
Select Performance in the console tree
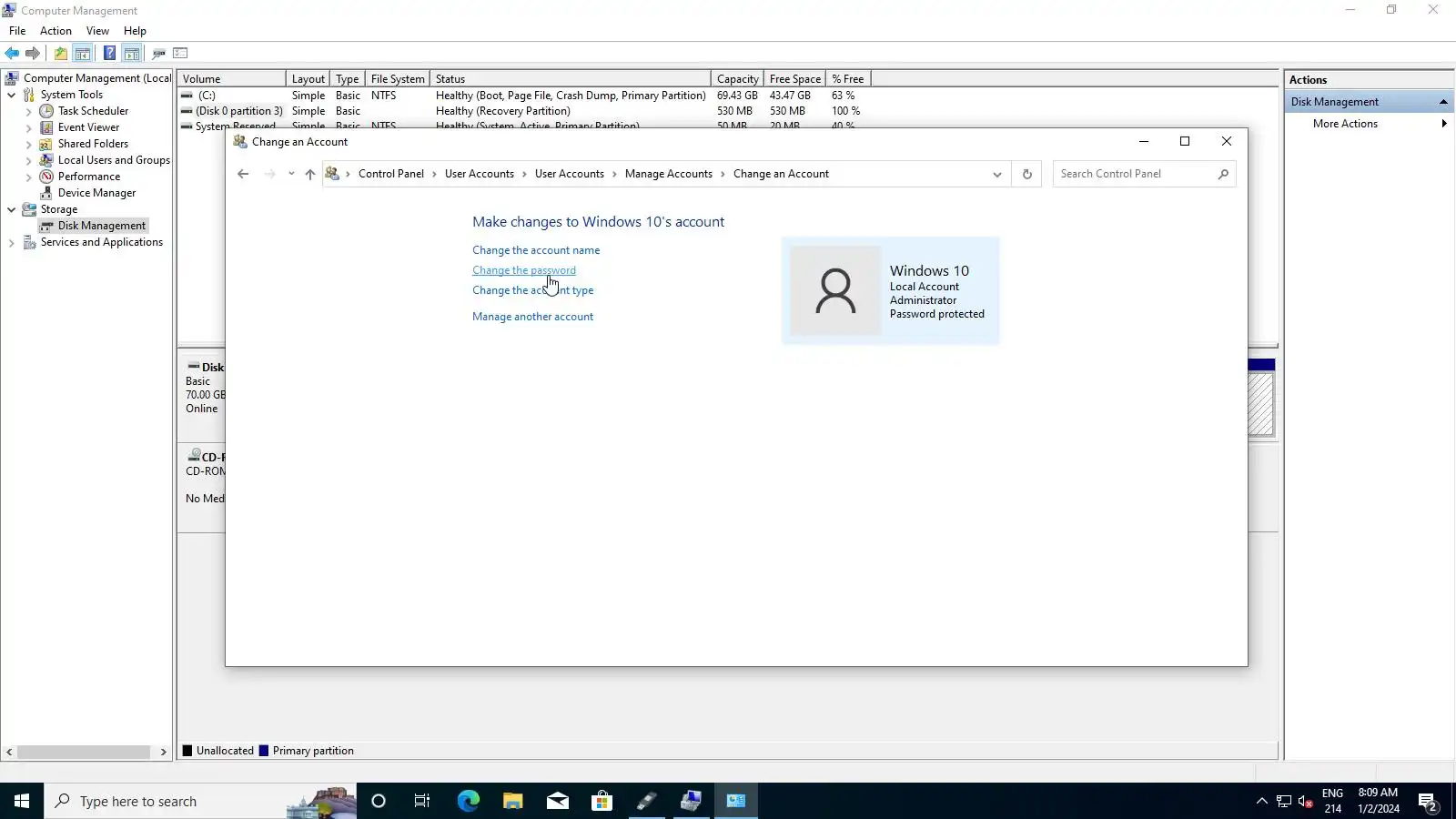[x=88, y=177]
